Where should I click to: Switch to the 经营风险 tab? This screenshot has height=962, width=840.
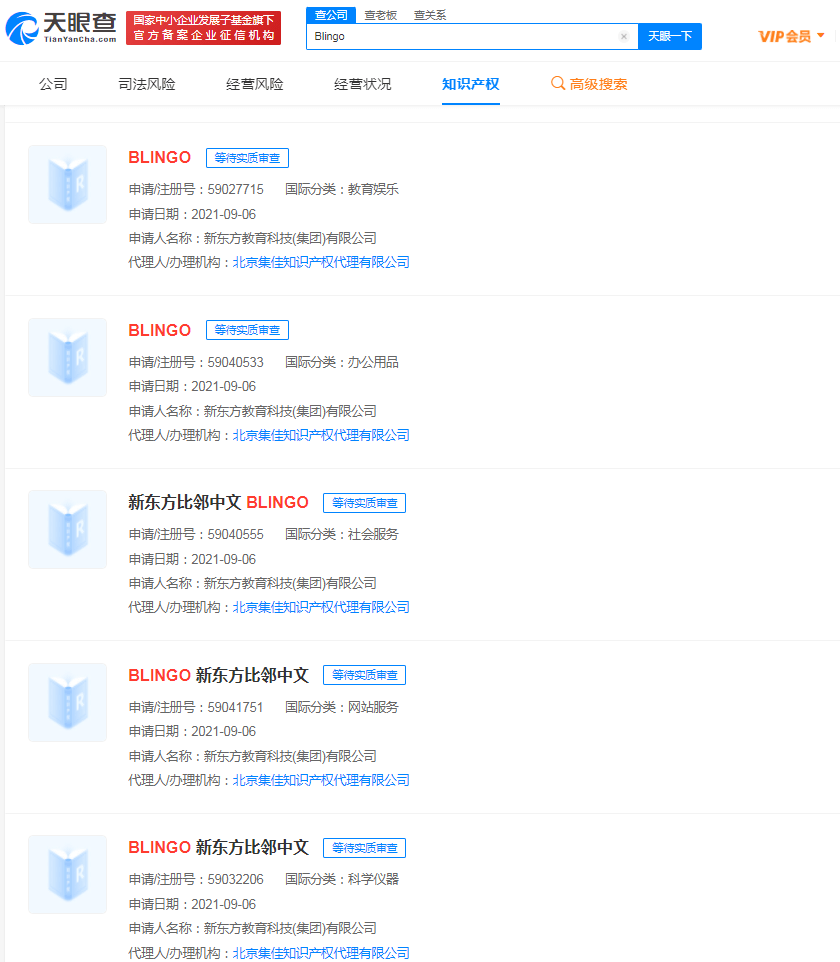[255, 84]
